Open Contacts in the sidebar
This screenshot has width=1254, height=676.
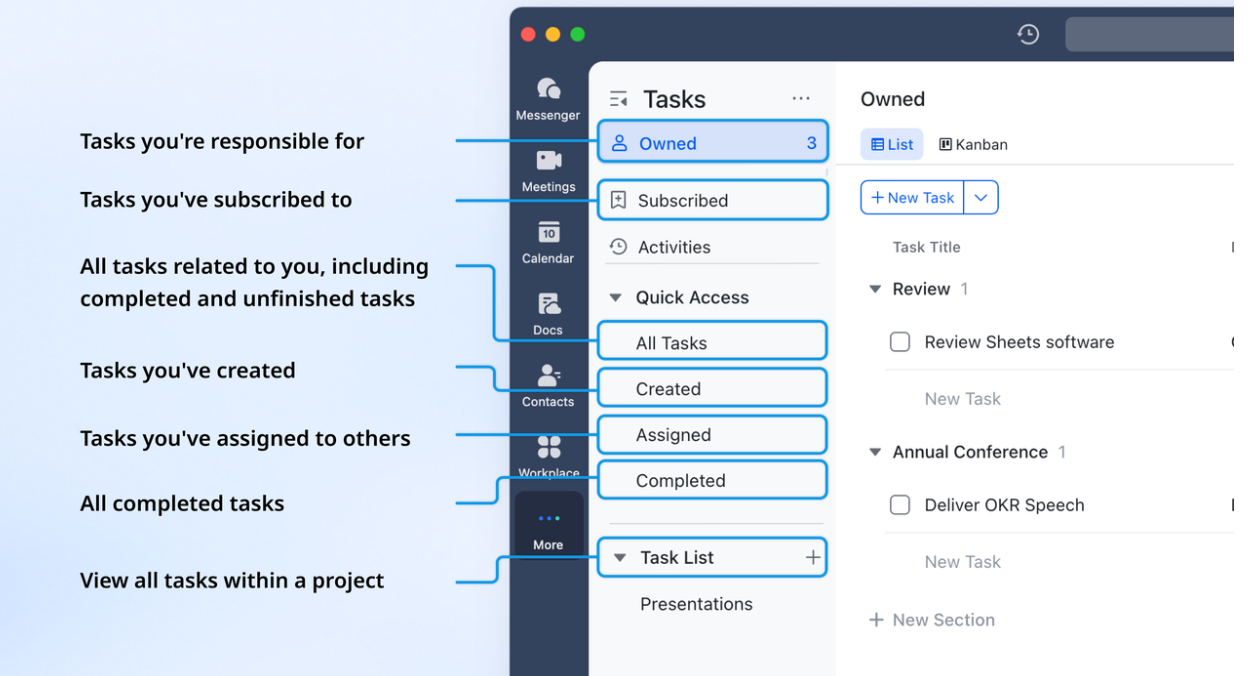[548, 385]
